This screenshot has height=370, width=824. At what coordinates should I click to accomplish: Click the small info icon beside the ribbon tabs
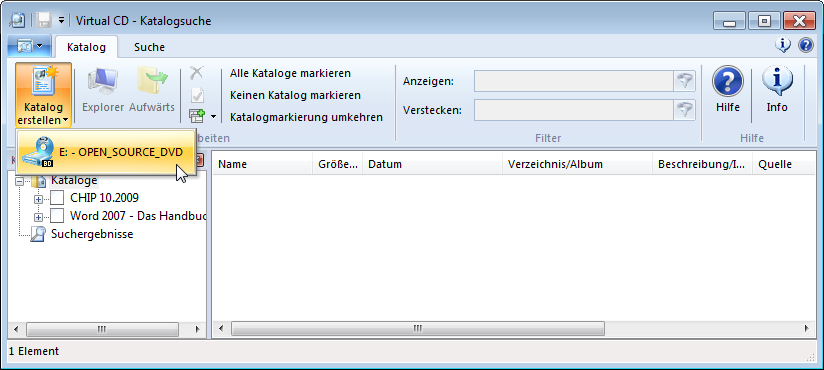(783, 46)
